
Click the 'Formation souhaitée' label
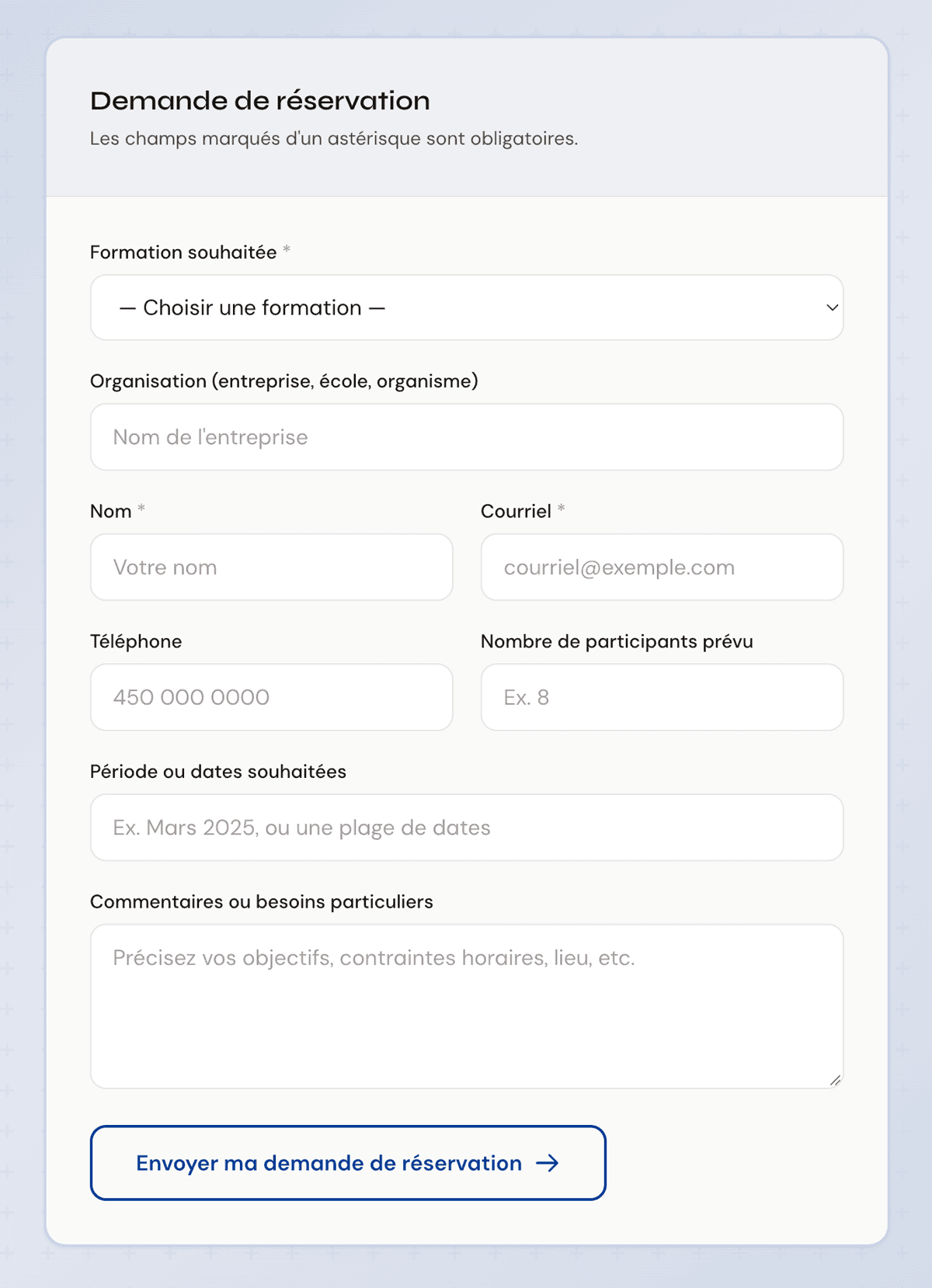pos(183,252)
